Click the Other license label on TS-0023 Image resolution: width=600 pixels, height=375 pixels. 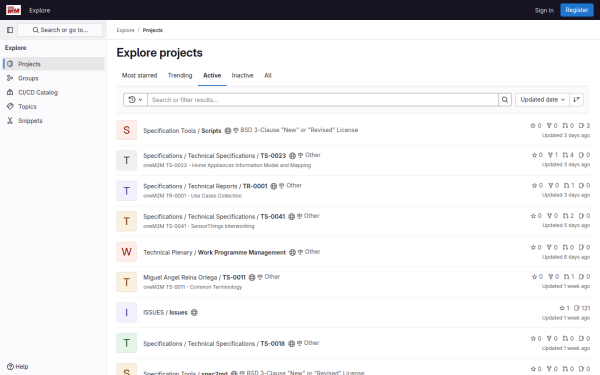tap(313, 155)
